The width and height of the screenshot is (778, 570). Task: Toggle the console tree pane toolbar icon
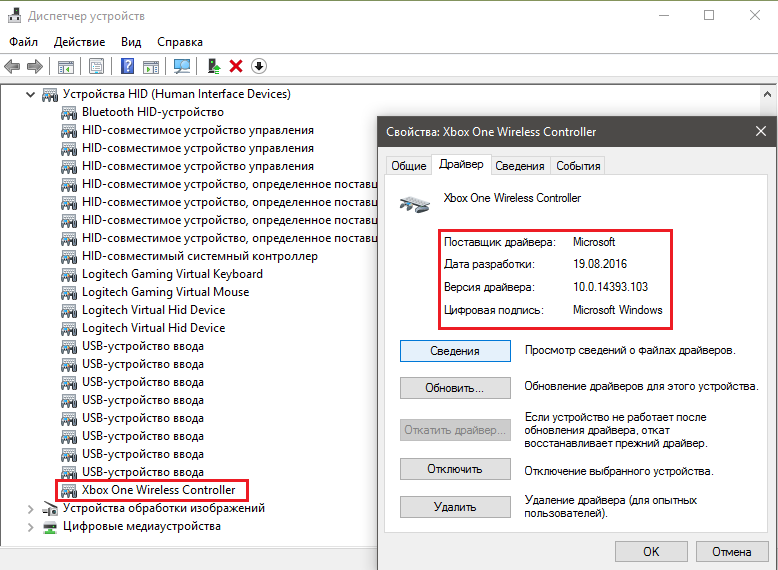(x=65, y=66)
